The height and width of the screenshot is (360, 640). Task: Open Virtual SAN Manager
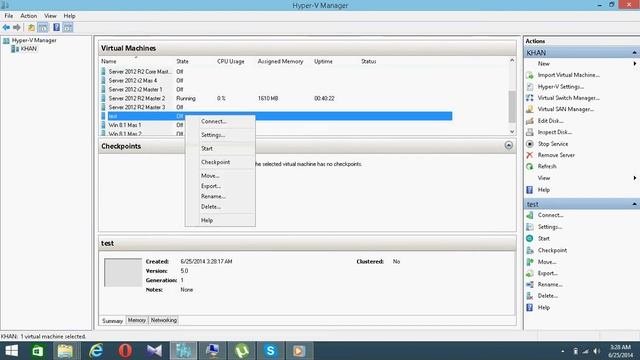coord(565,109)
